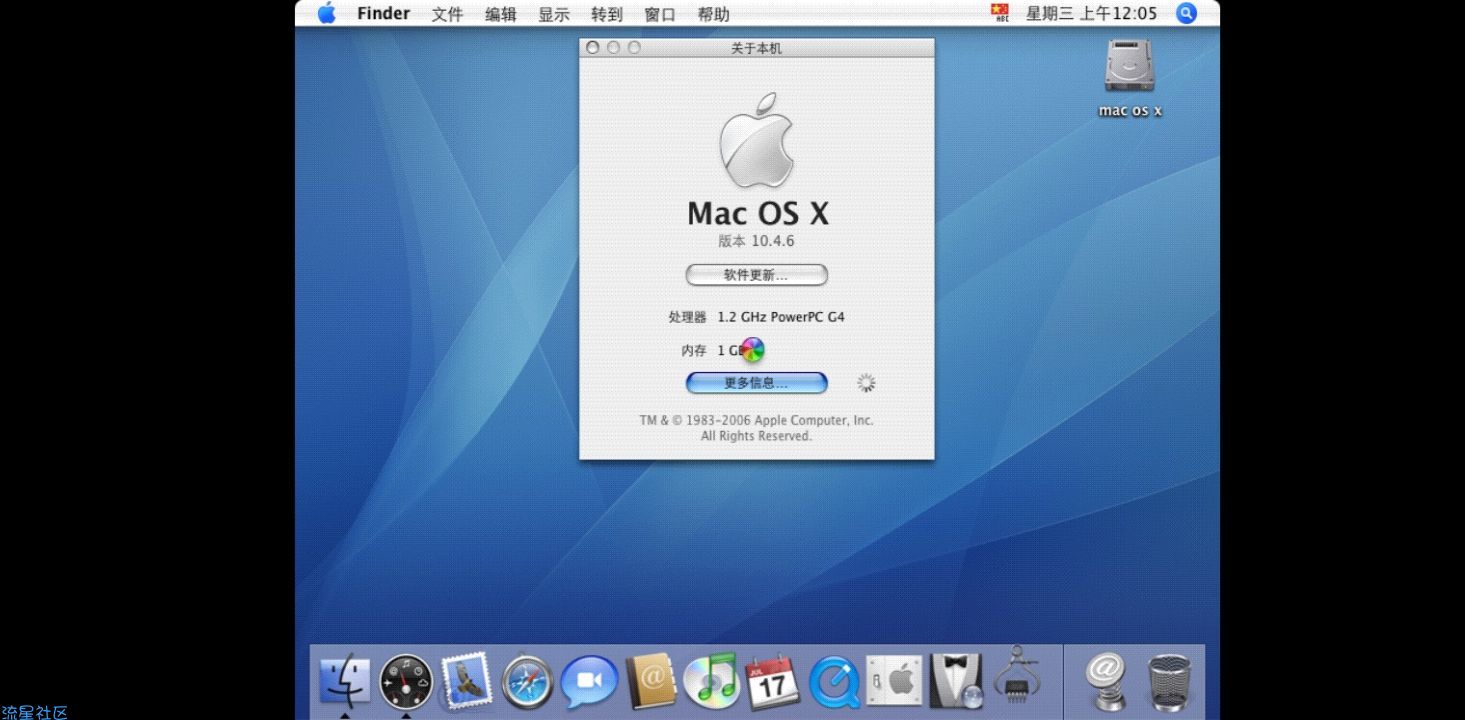
Task: Click the 版本 10.4.6 version text
Action: (x=756, y=241)
